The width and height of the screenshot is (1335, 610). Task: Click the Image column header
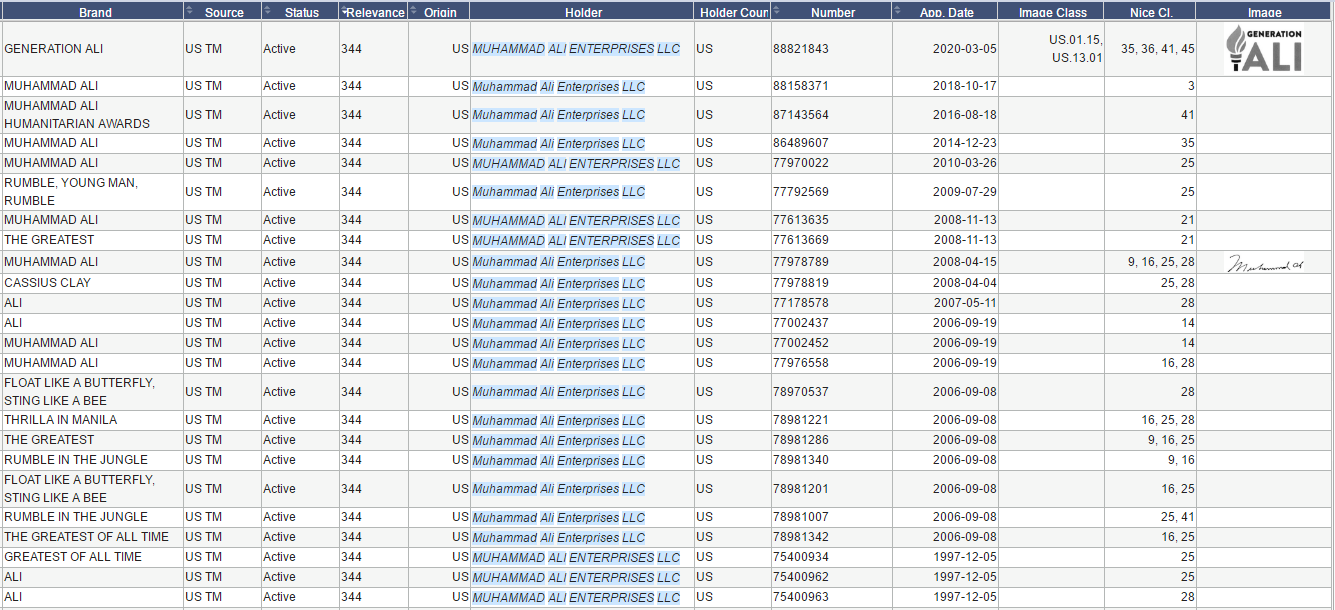(x=1265, y=13)
